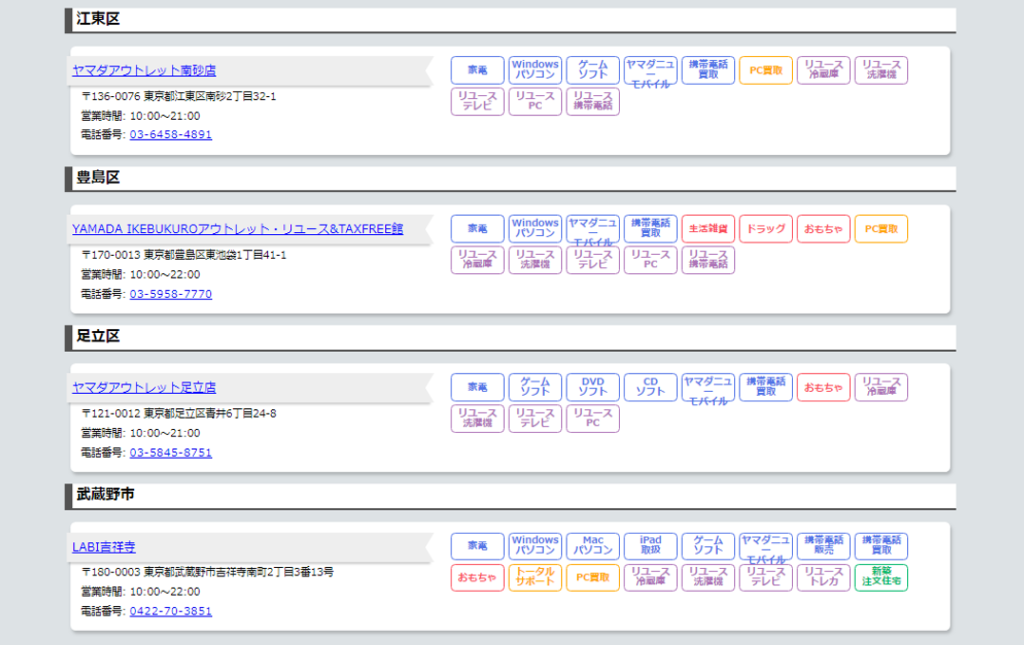Click ゲームソフト tag for LABI吉祥寺
1024x645 pixels.
pyautogui.click(x=708, y=546)
